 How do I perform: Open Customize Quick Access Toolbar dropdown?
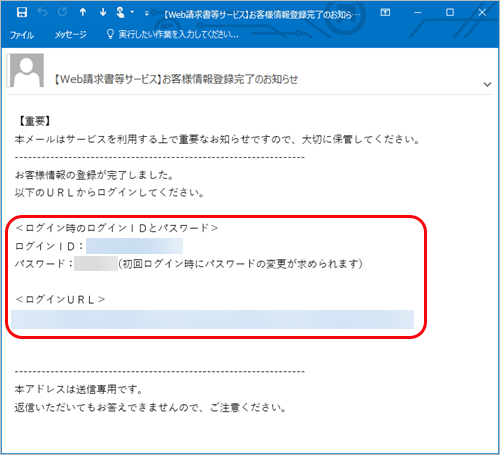click(x=146, y=14)
